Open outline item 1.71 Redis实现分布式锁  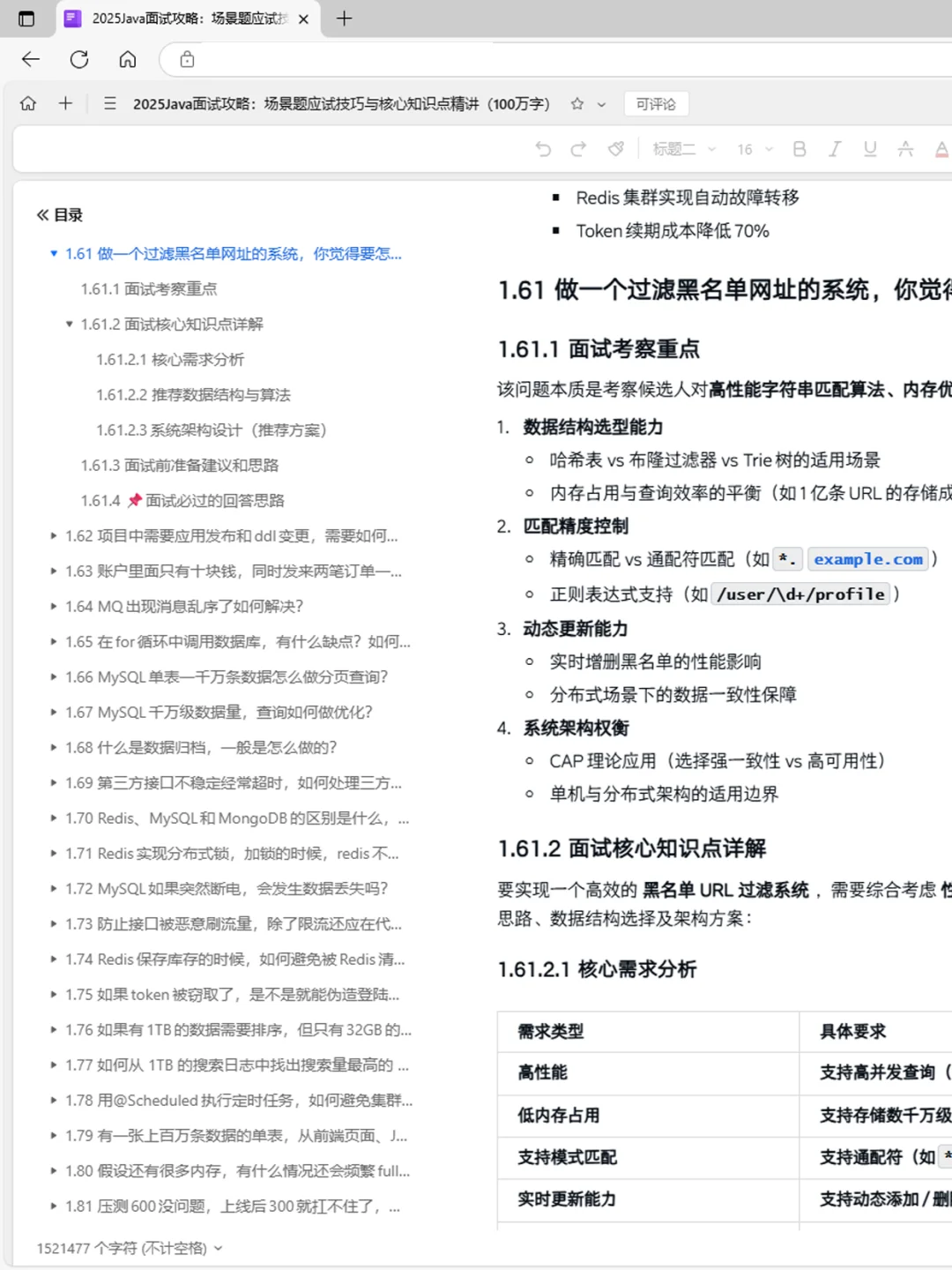point(232,854)
